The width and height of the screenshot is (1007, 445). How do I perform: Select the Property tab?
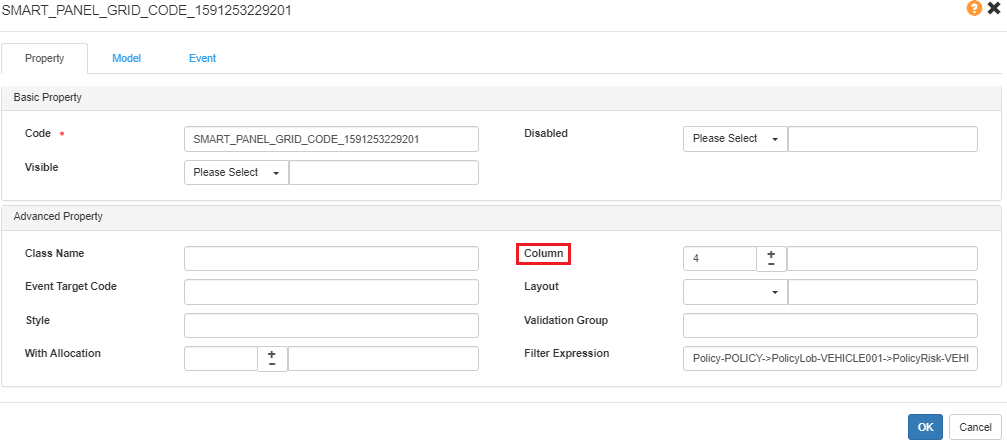point(44,58)
